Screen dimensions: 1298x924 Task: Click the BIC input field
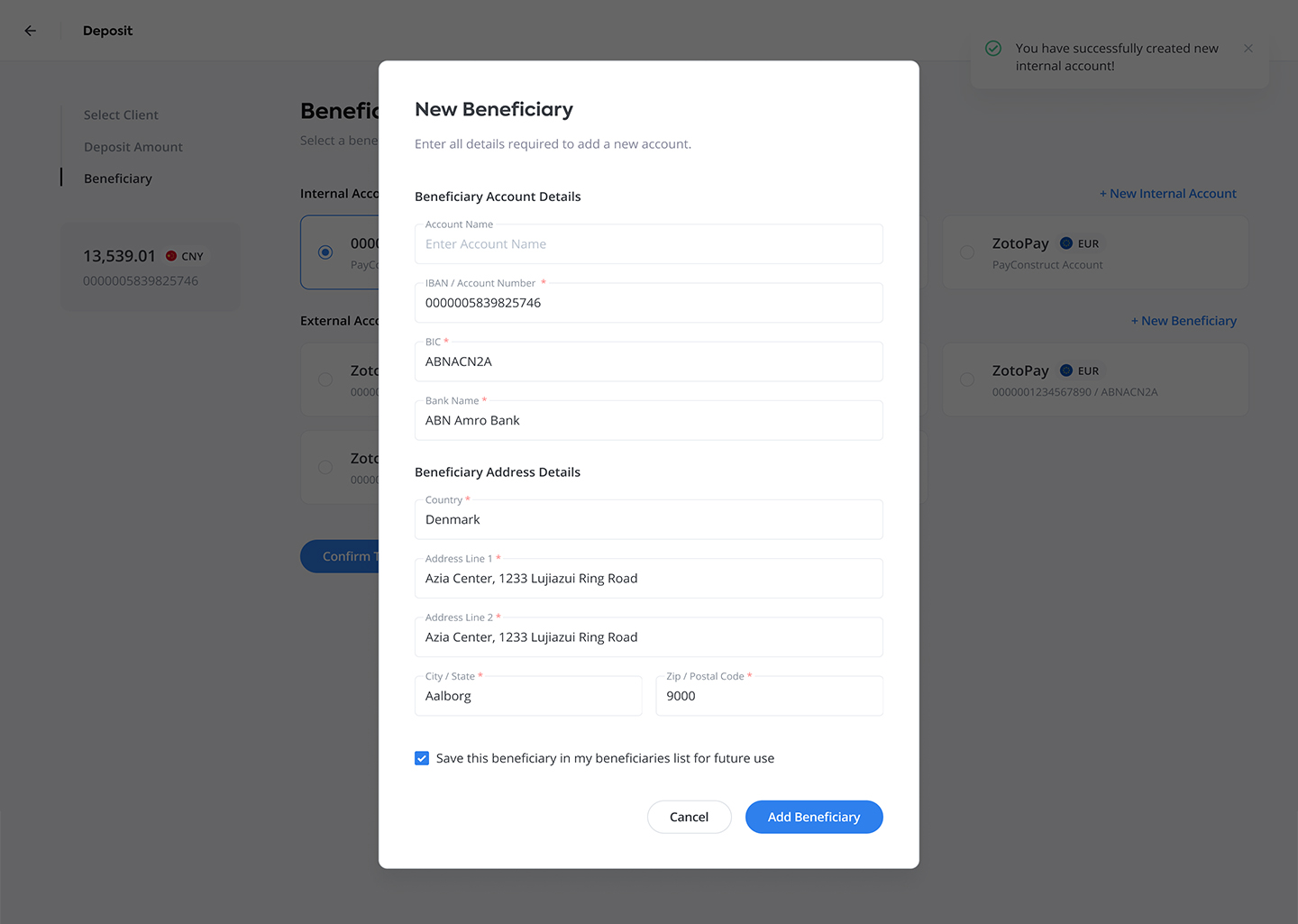point(649,361)
